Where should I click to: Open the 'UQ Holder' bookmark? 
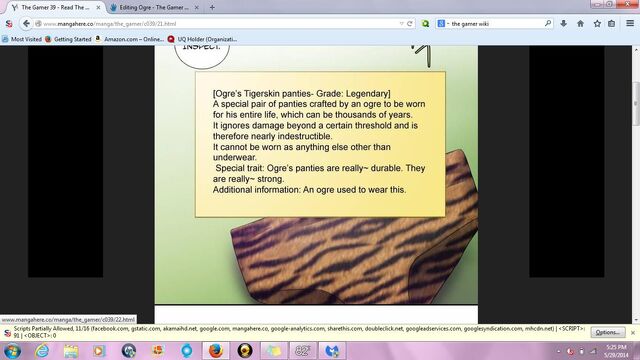point(202,39)
